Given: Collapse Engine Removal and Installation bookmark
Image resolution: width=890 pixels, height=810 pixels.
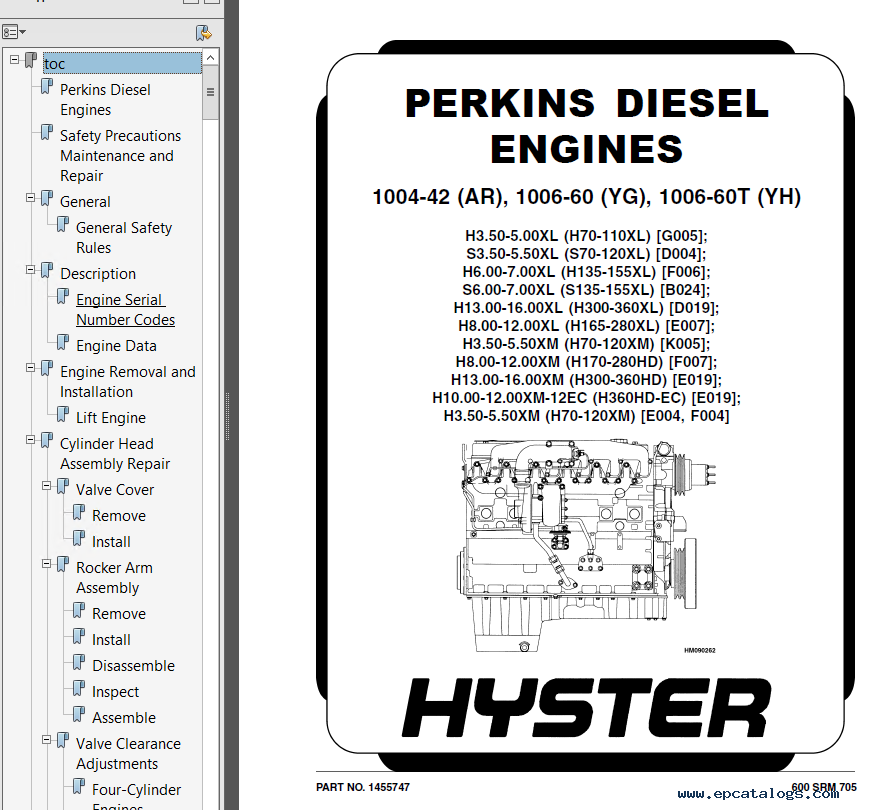Looking at the screenshot, I should [x=31, y=368].
